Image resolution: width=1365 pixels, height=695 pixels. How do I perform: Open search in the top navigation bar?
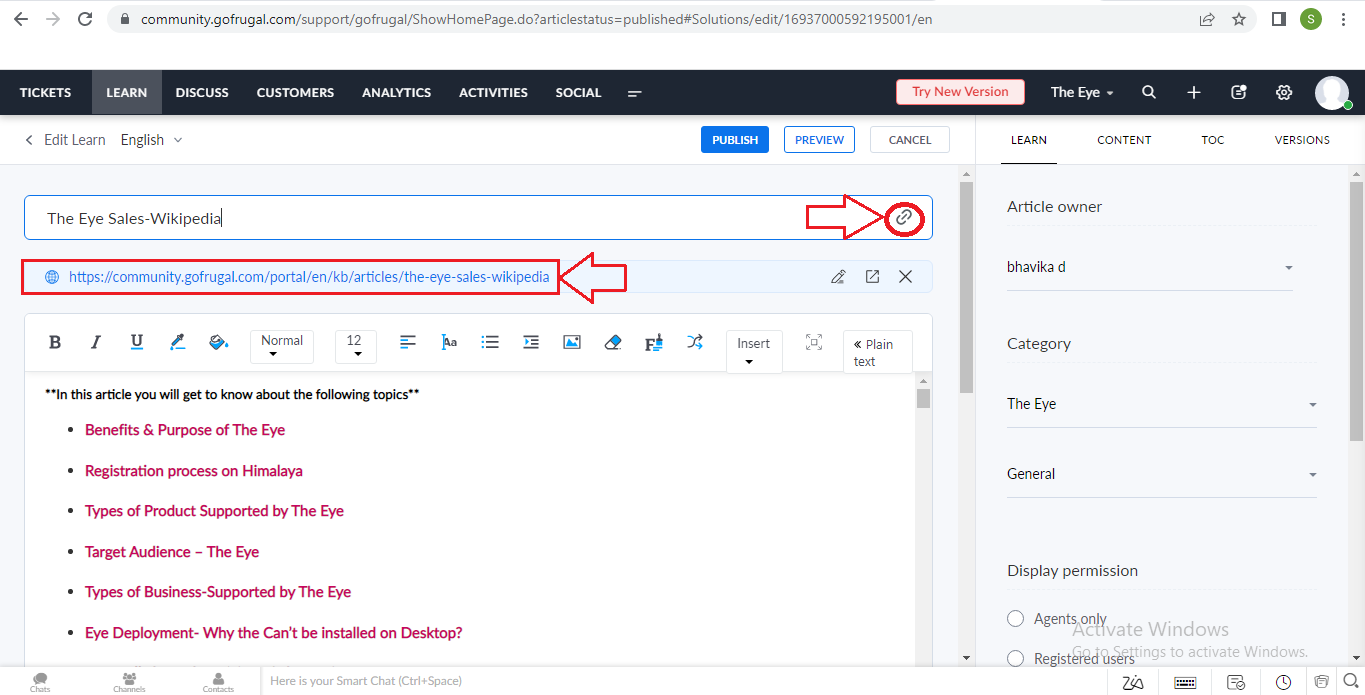coord(1149,92)
